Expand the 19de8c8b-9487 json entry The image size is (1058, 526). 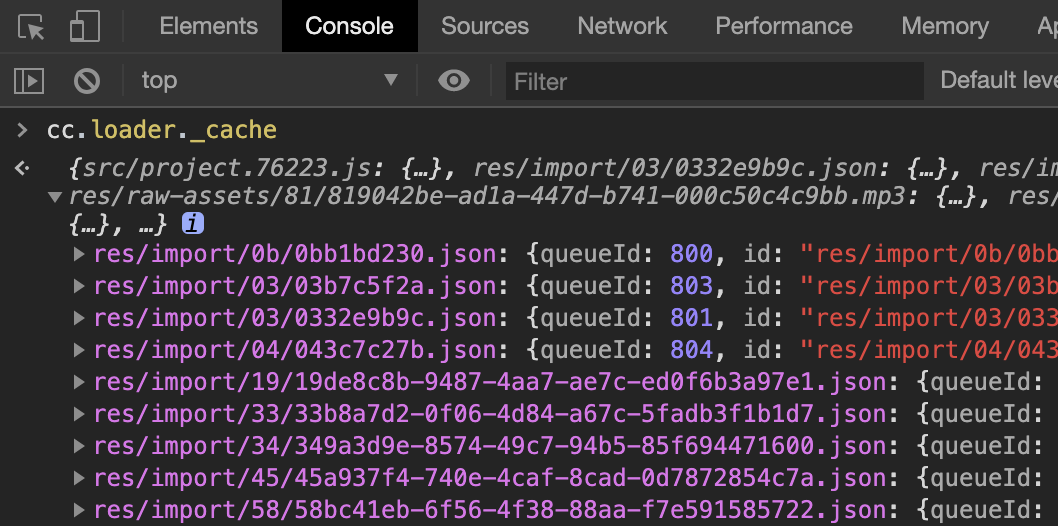pos(80,383)
